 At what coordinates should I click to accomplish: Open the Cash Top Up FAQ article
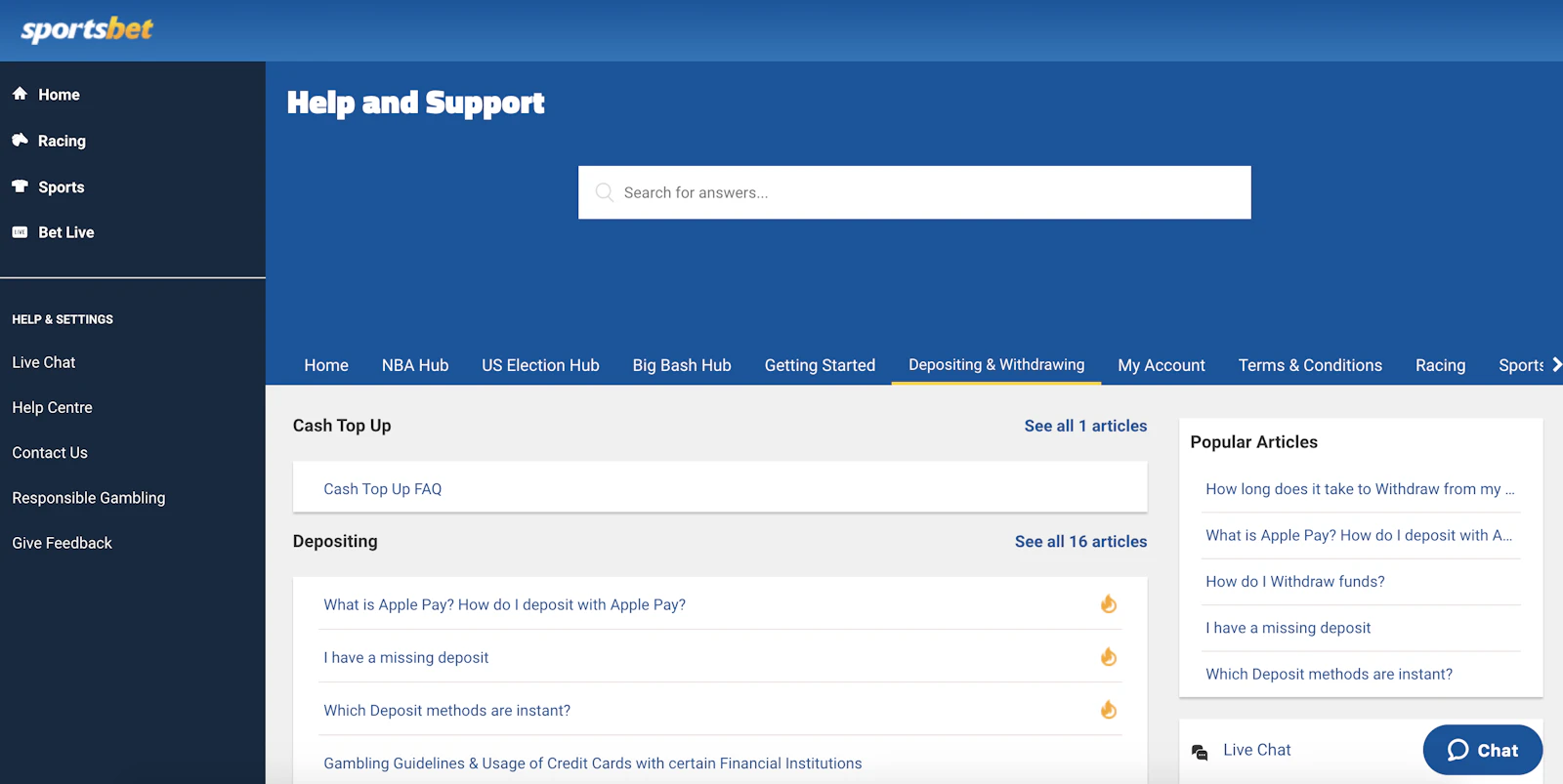[383, 489]
